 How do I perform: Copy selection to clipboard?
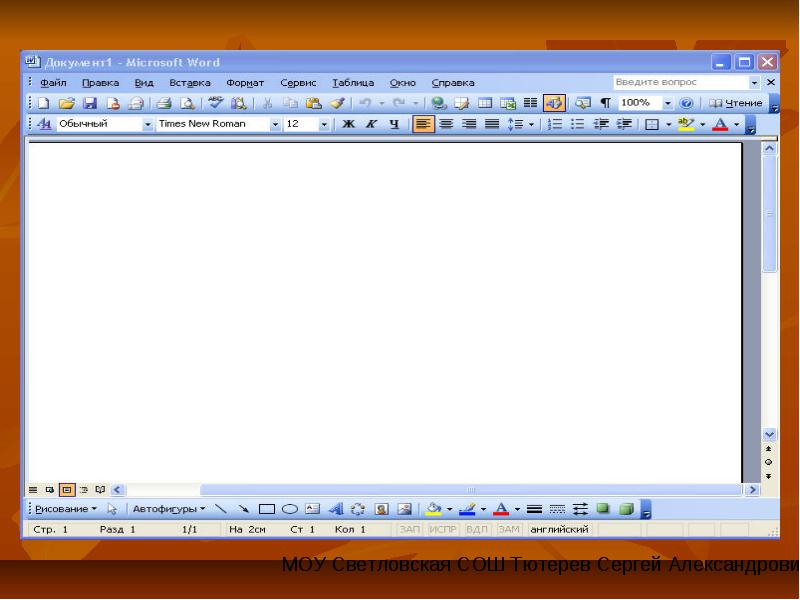(290, 104)
